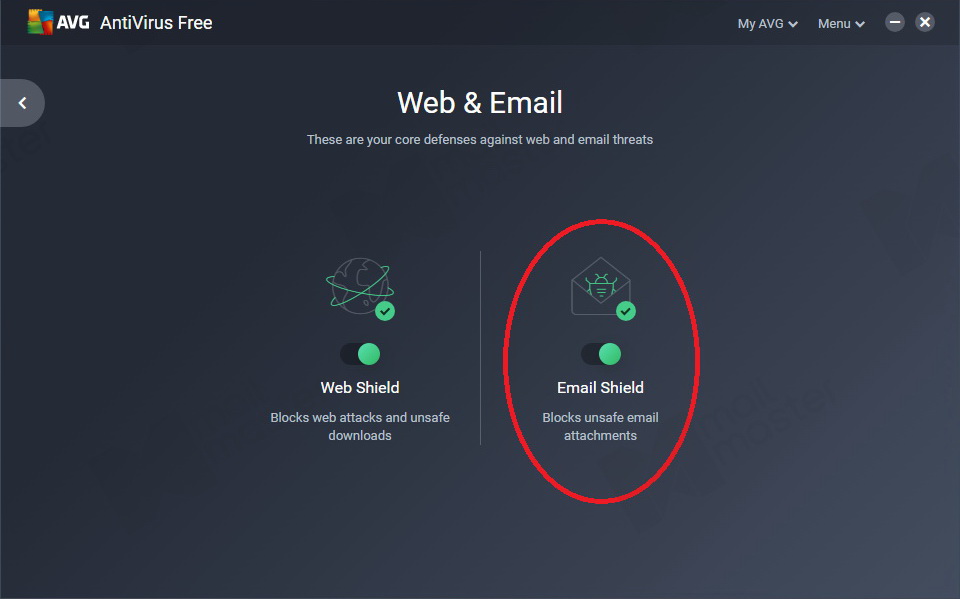Click 'Blocks web attacks and unsafe downloads' text
Screen dimensions: 960x599
pyautogui.click(x=360, y=426)
